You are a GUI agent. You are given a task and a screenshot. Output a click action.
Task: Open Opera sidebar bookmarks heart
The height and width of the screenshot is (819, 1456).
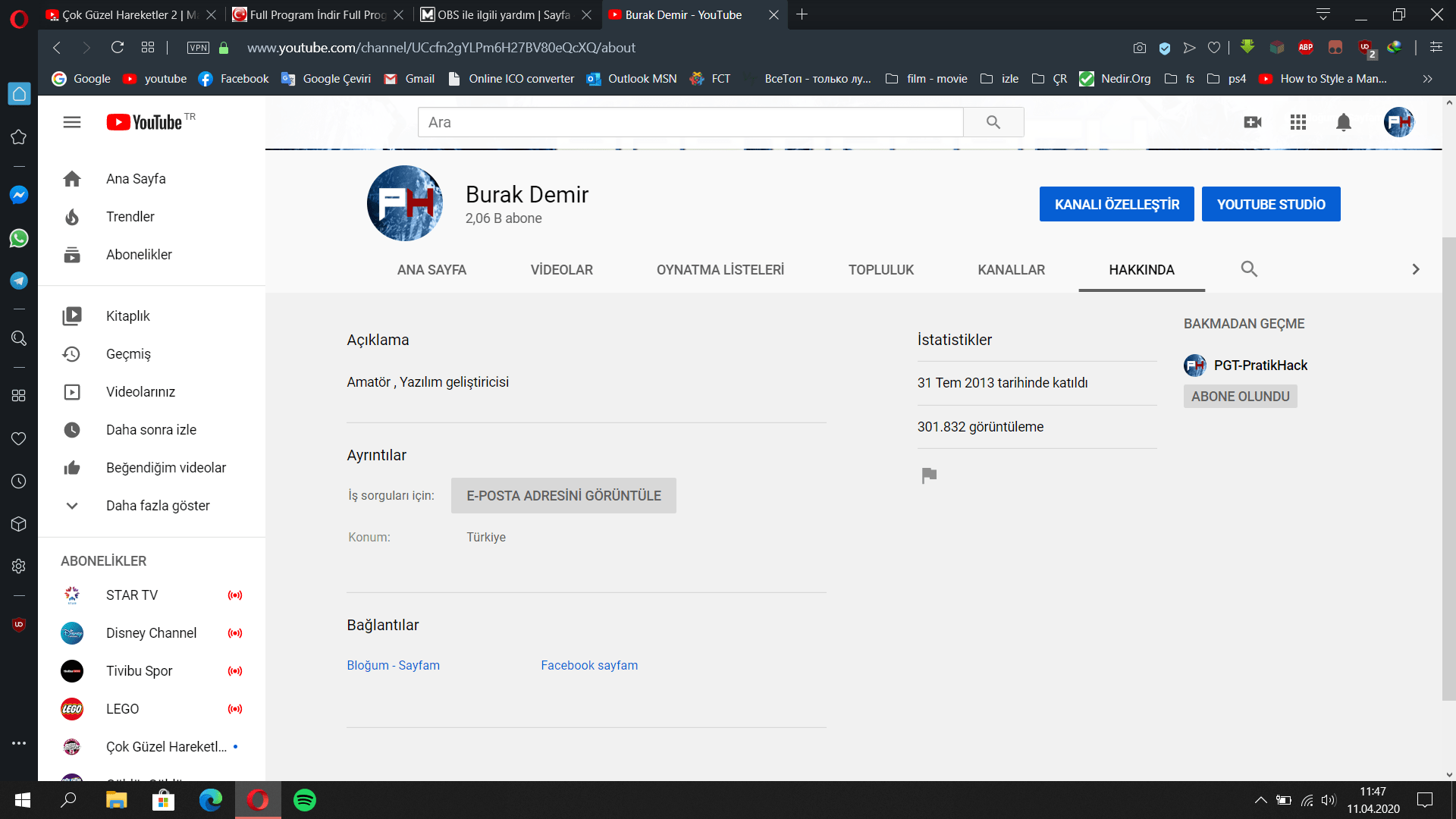pos(19,438)
